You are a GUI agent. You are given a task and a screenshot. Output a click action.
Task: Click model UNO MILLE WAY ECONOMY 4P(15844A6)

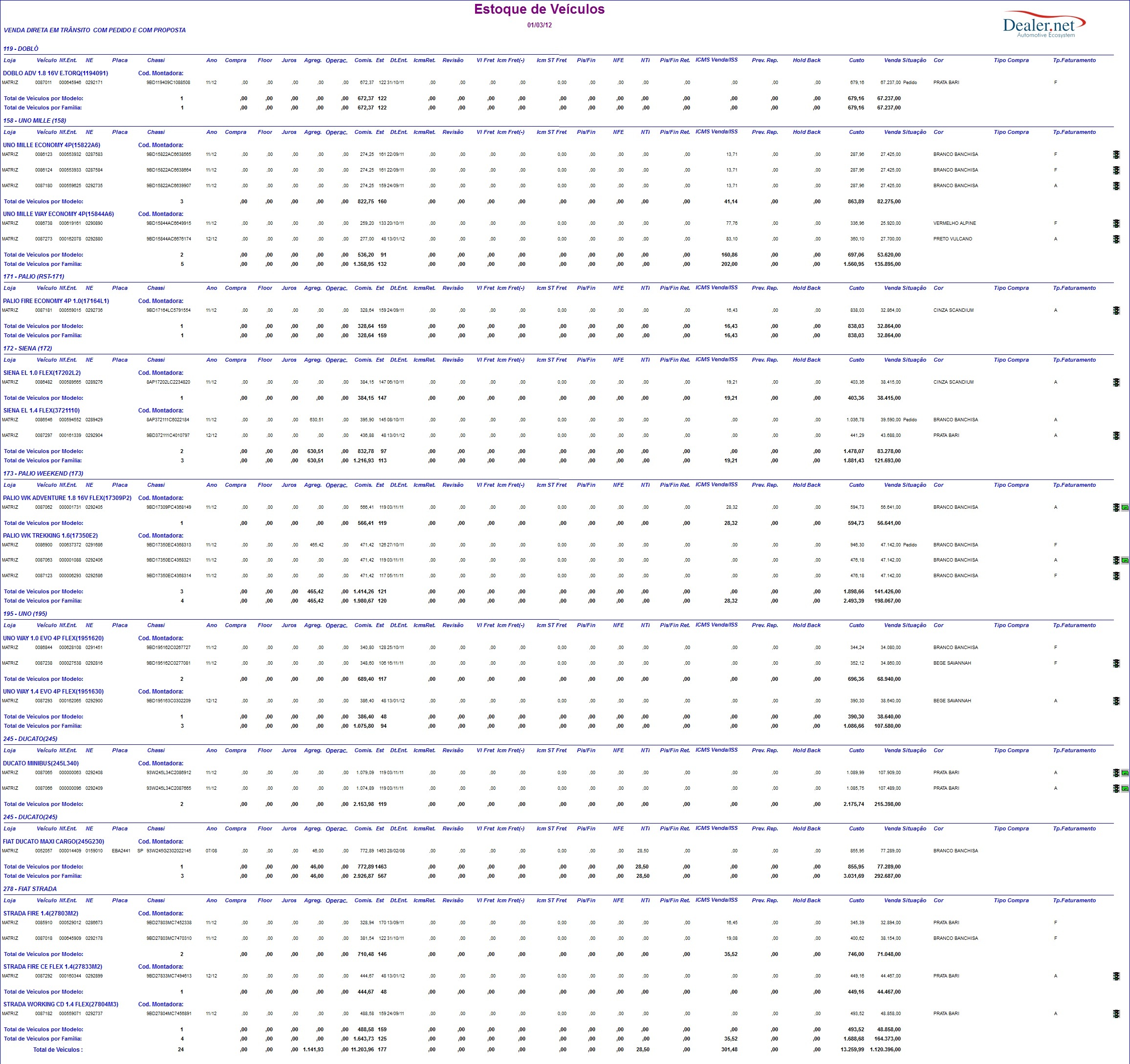tap(58, 214)
